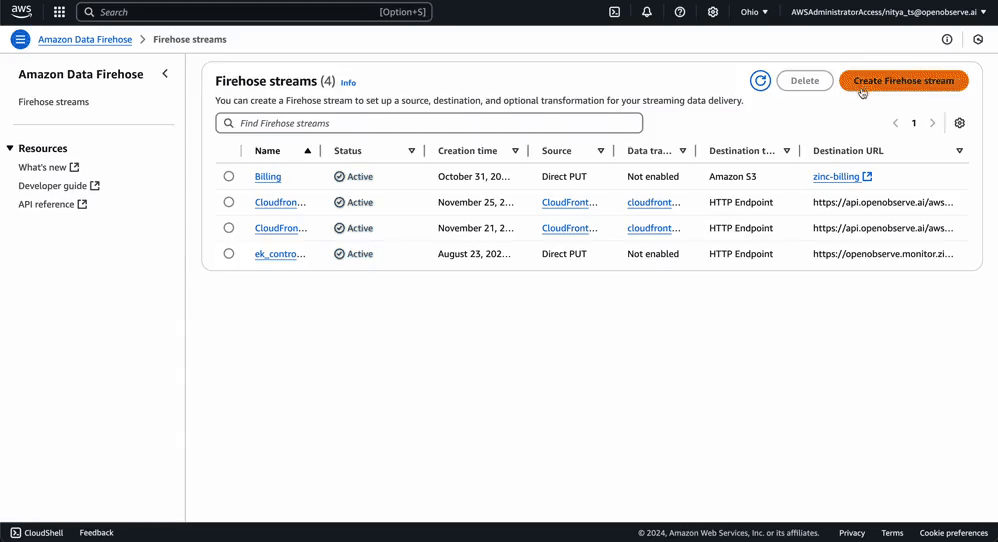Open cloudfront transformation link for November 21 stream
This screenshot has width=998, height=542.
pos(654,228)
